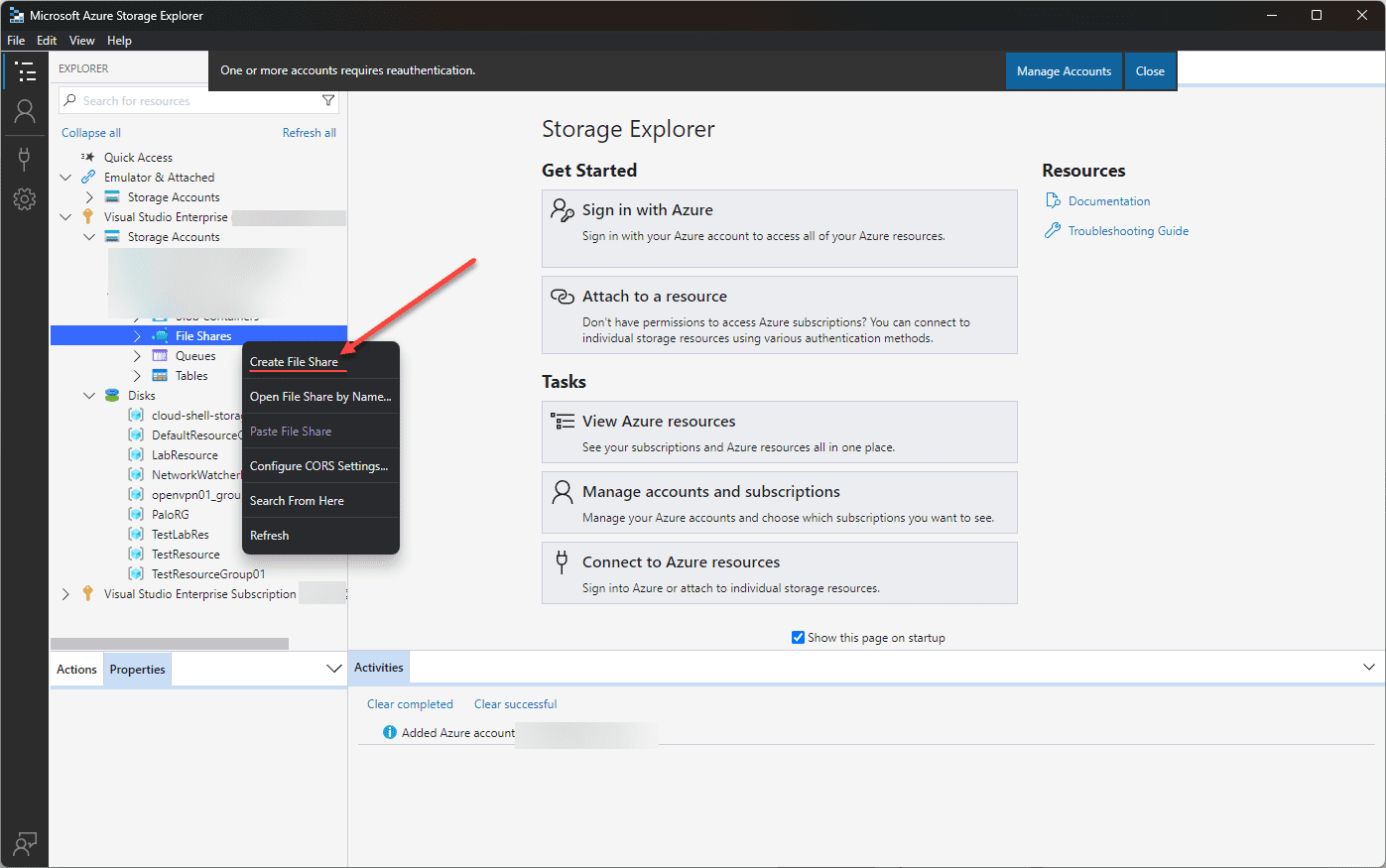Click the TestResourceGroup01 group icon
This screenshot has width=1386, height=868.
(x=136, y=573)
